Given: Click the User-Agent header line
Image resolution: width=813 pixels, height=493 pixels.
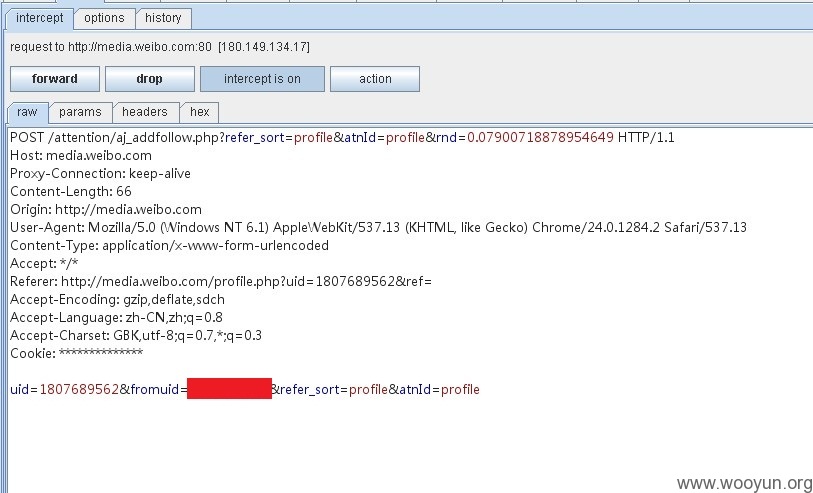Looking at the screenshot, I should (379, 228).
